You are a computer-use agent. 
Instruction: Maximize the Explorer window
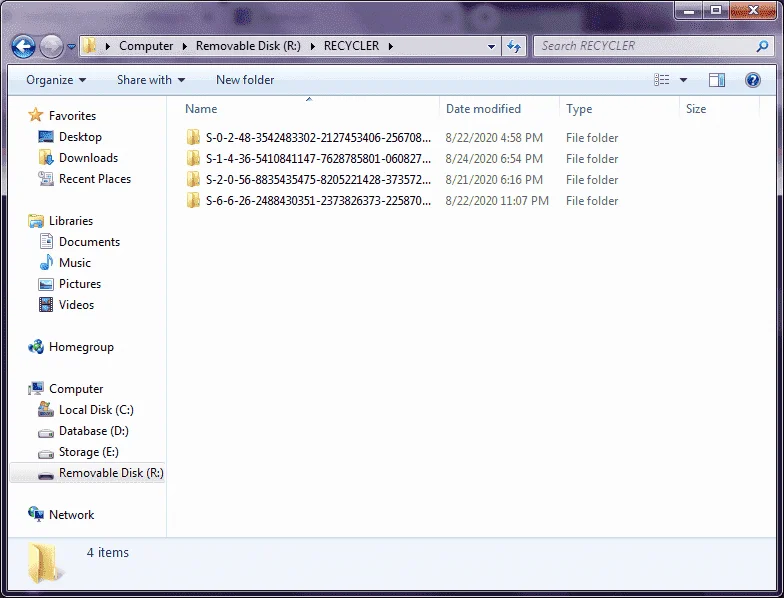point(716,10)
